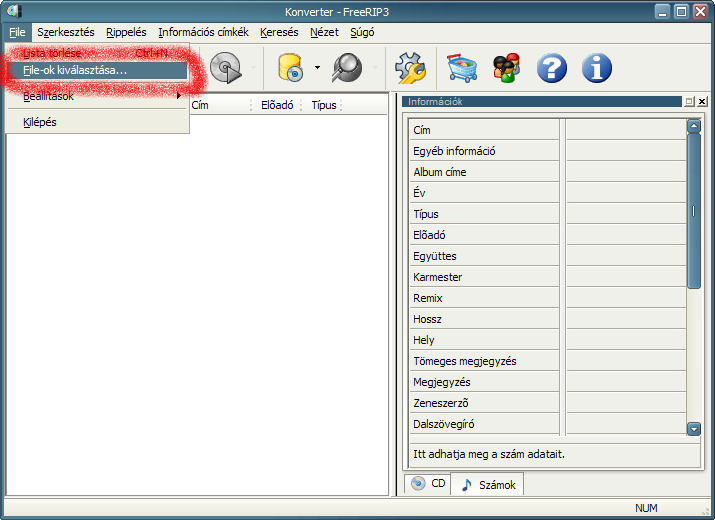
Task: Open the search icon's dropdown arrow
Action: click(375, 68)
